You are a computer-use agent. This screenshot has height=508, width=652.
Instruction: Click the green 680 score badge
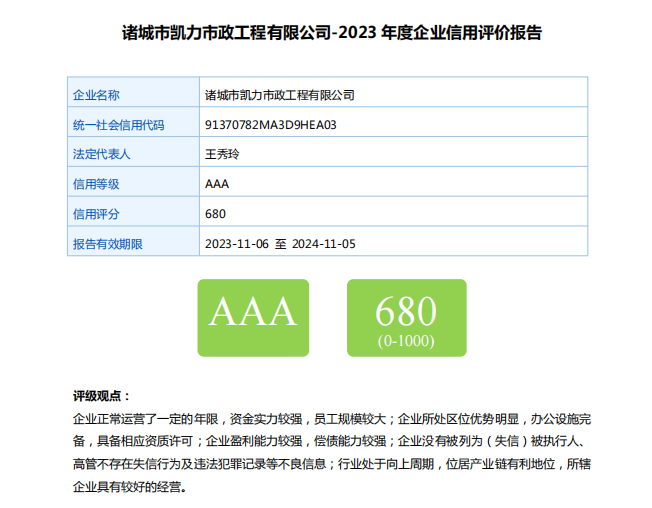pyautogui.click(x=407, y=318)
